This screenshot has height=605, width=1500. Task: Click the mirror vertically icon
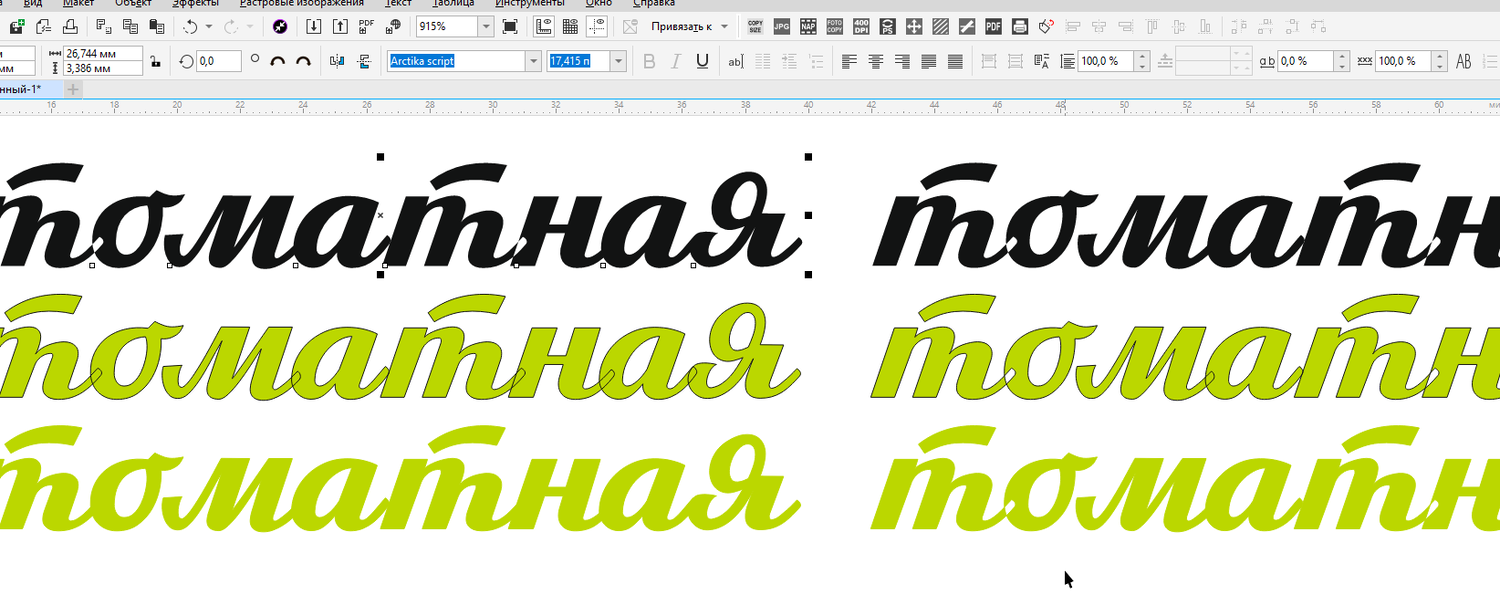pos(363,61)
